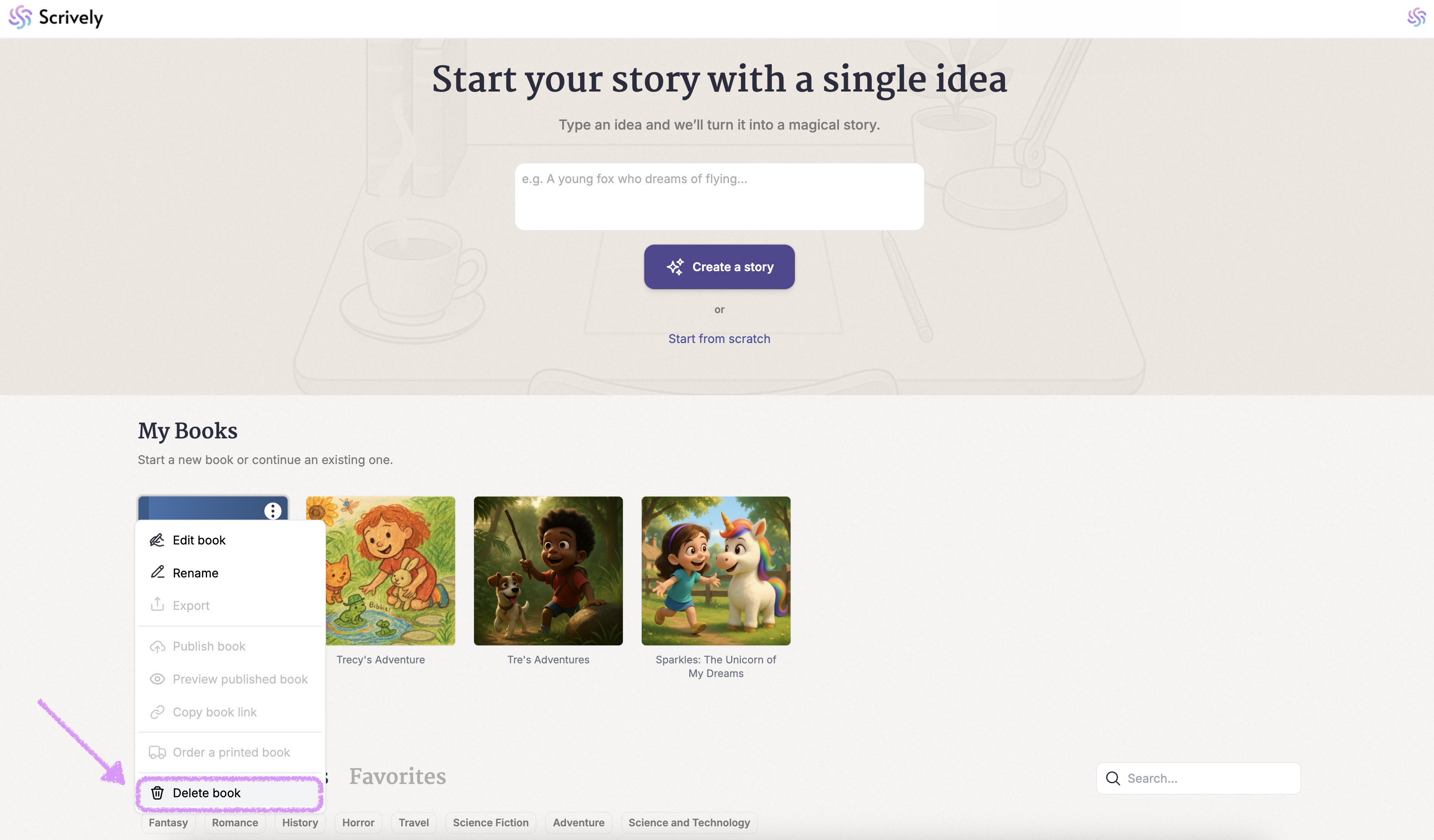1434x840 pixels.
Task: Open Tre's Adventures book cover
Action: click(548, 571)
